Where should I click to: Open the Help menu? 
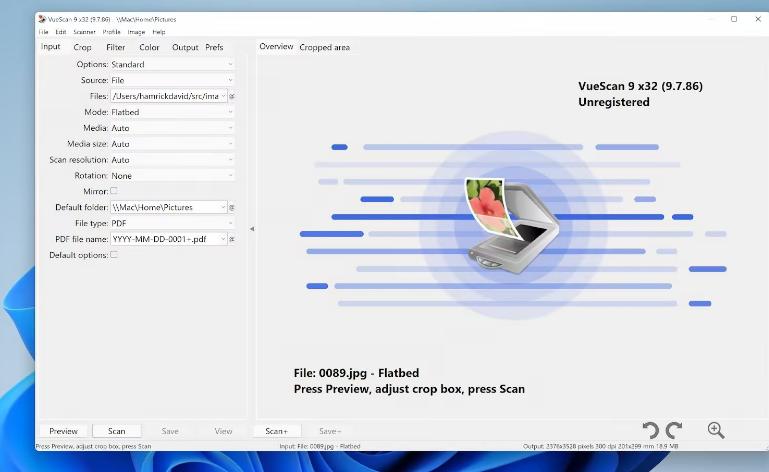158,32
